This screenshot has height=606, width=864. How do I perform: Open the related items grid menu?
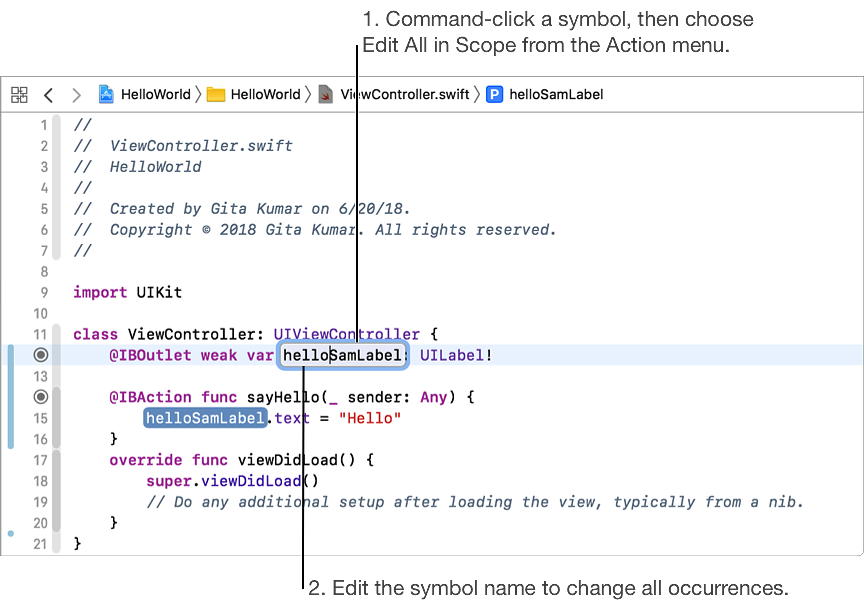coord(19,95)
